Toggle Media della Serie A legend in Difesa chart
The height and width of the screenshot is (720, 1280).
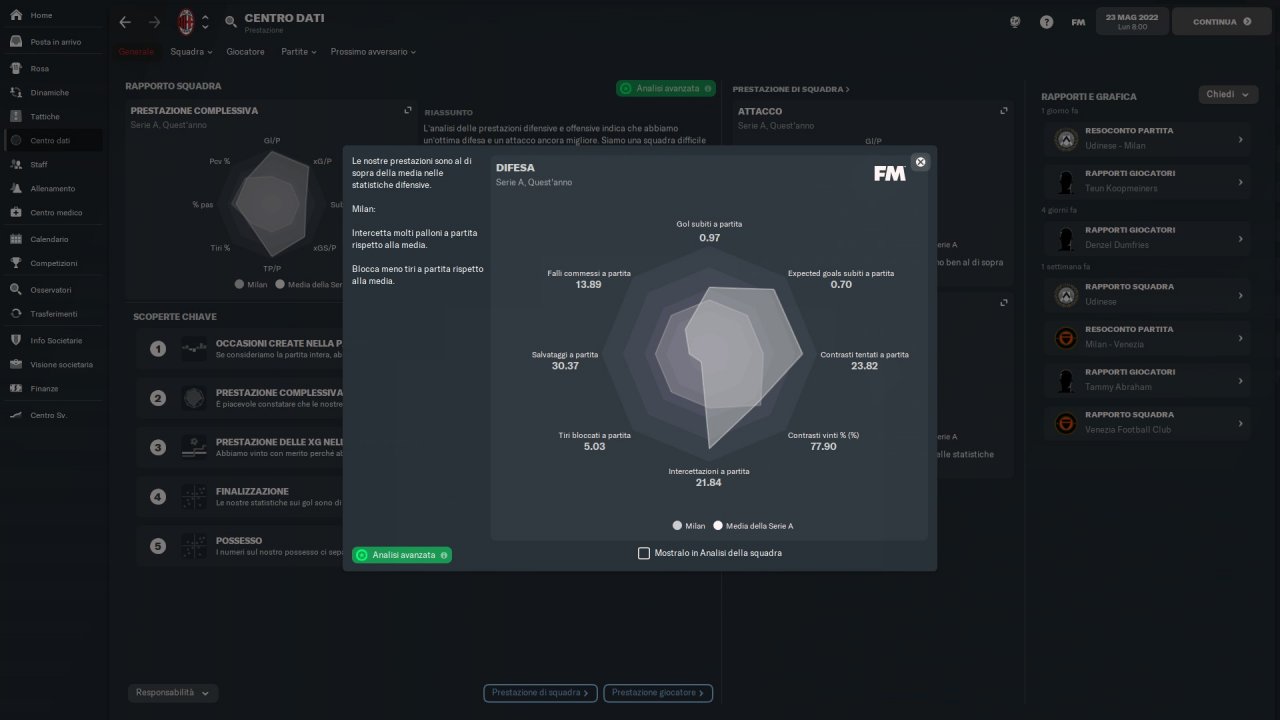[753, 525]
